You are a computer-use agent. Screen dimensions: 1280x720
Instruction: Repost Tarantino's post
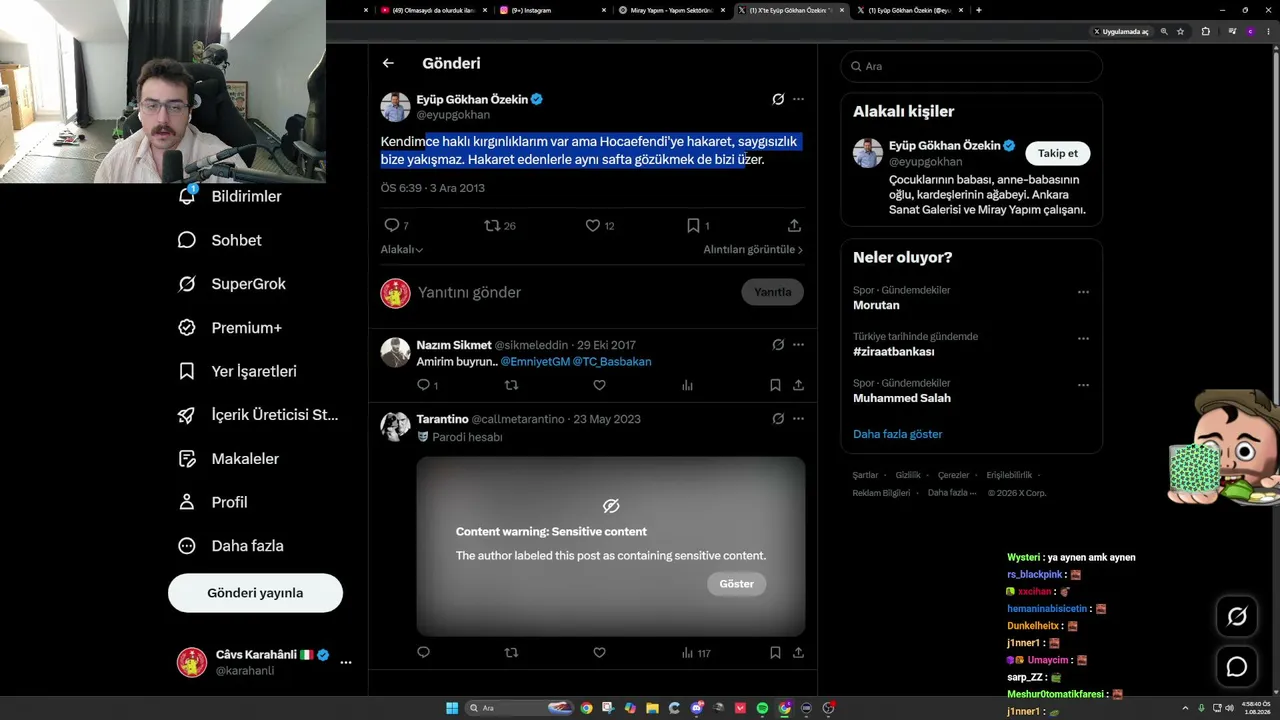pyautogui.click(x=511, y=653)
